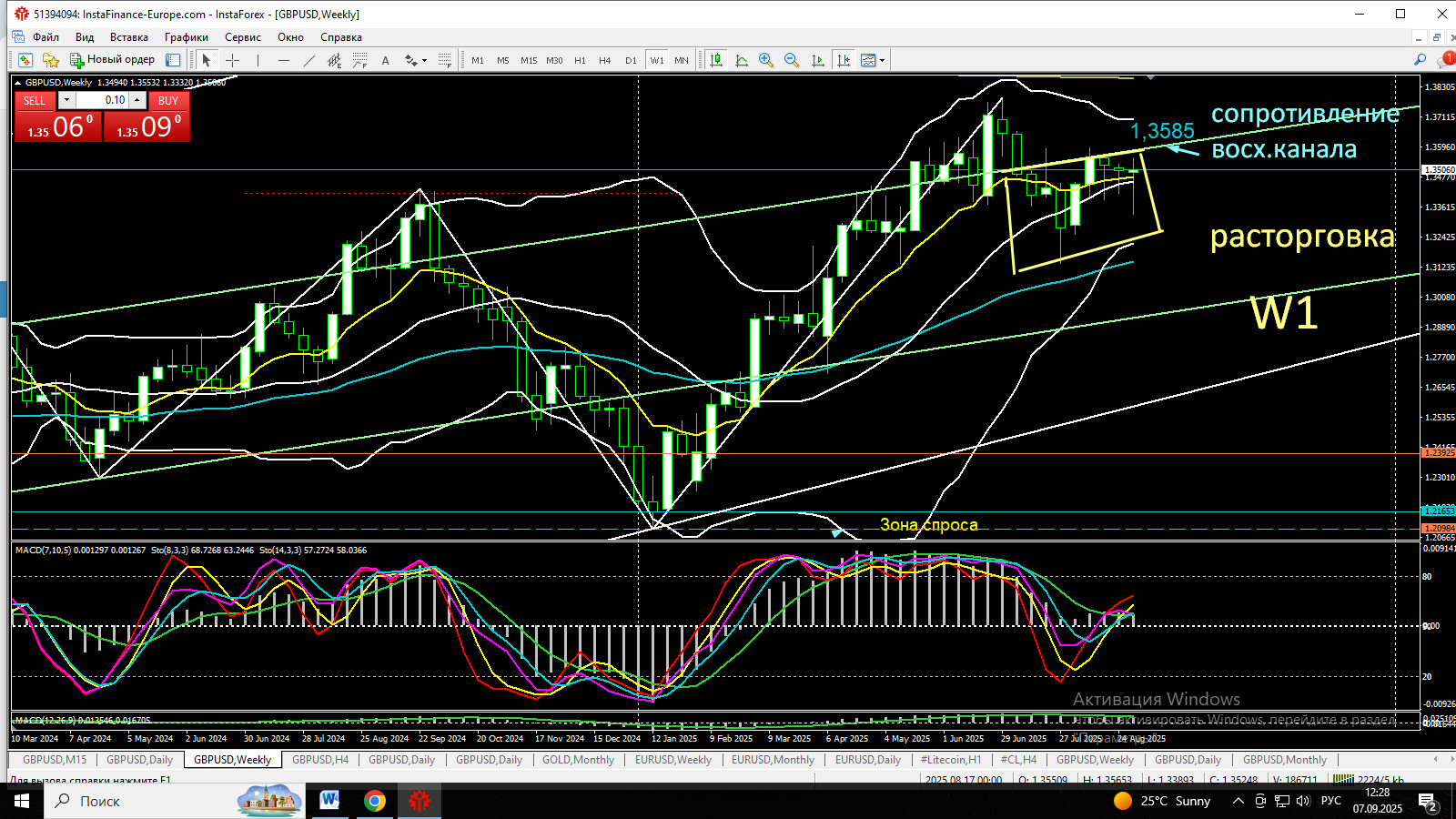Draw a trendline with the trendline tool

(x=309, y=60)
